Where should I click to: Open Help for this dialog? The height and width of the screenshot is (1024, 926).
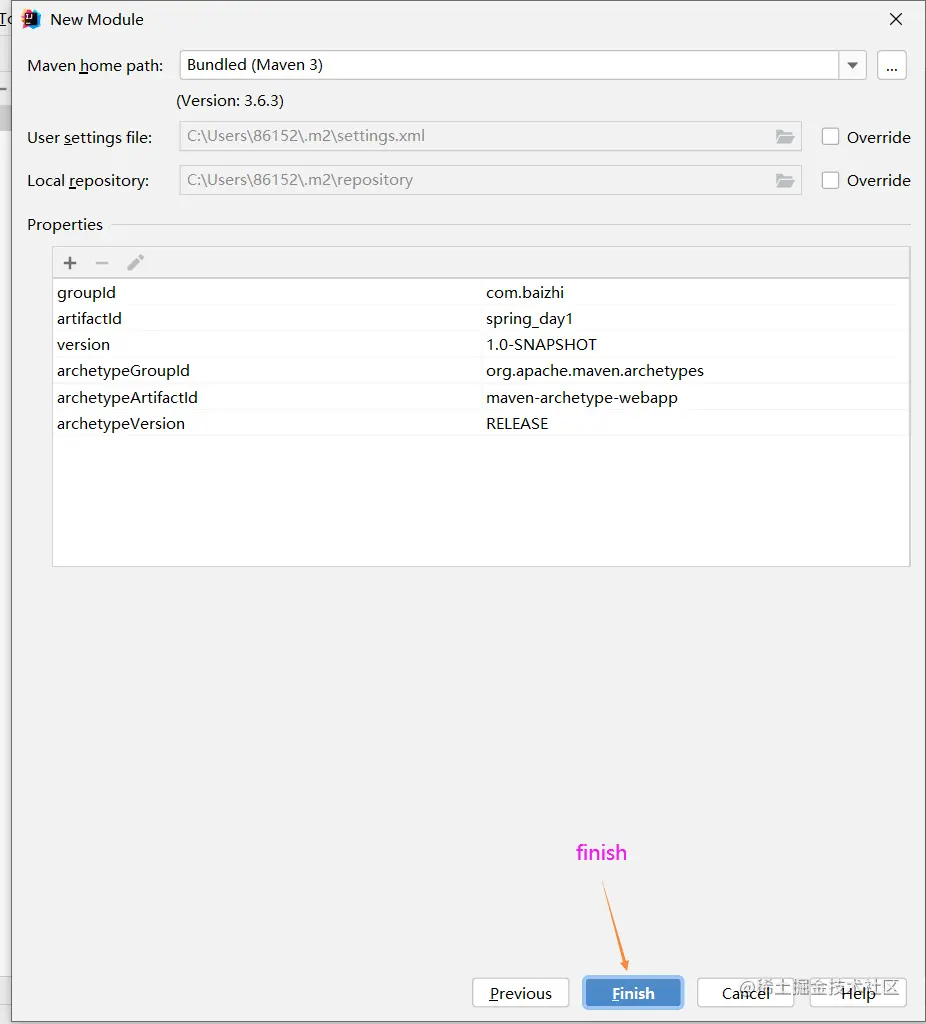tap(858, 993)
